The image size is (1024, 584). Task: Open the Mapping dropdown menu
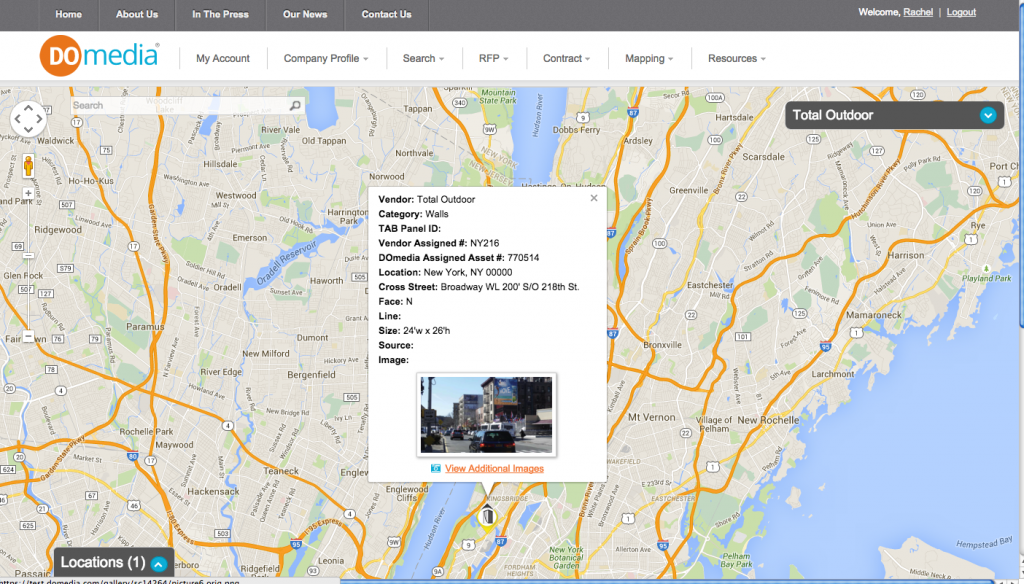tap(648, 58)
